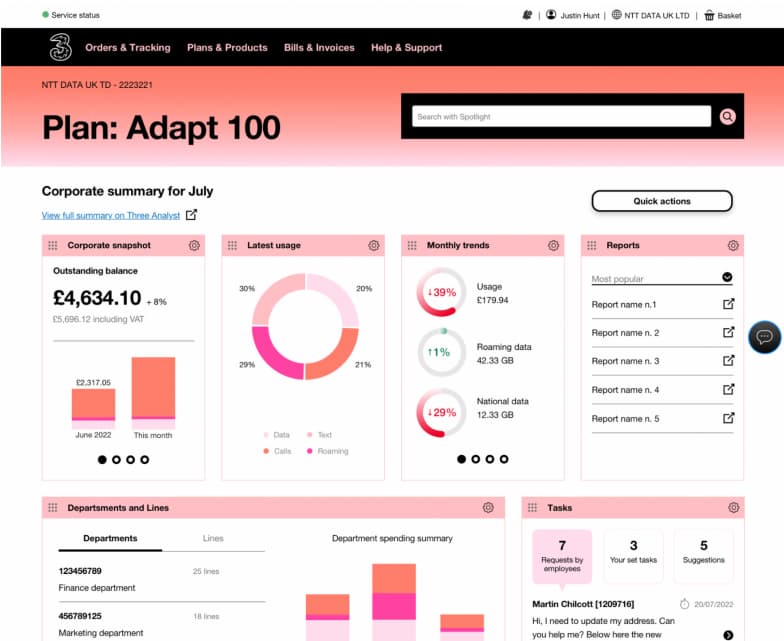Click drag handle grid icon on Tasks
Viewport: 784px width, 641px height.
click(532, 508)
